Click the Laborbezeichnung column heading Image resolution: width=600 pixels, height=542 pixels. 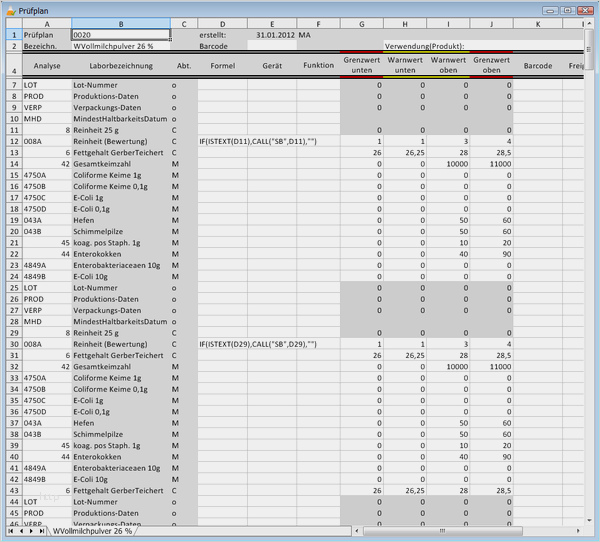121,65
